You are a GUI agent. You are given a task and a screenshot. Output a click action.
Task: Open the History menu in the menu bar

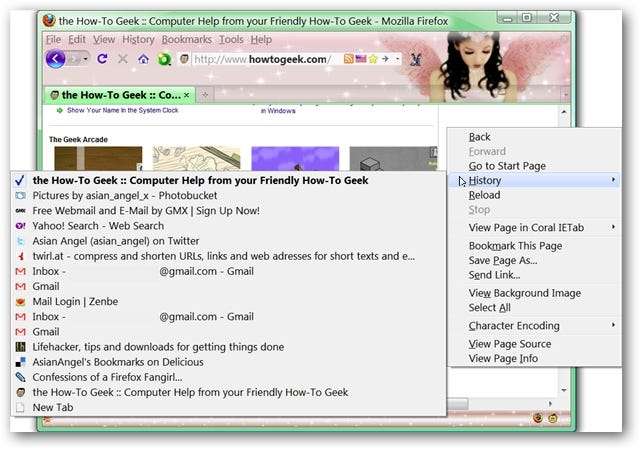point(138,40)
